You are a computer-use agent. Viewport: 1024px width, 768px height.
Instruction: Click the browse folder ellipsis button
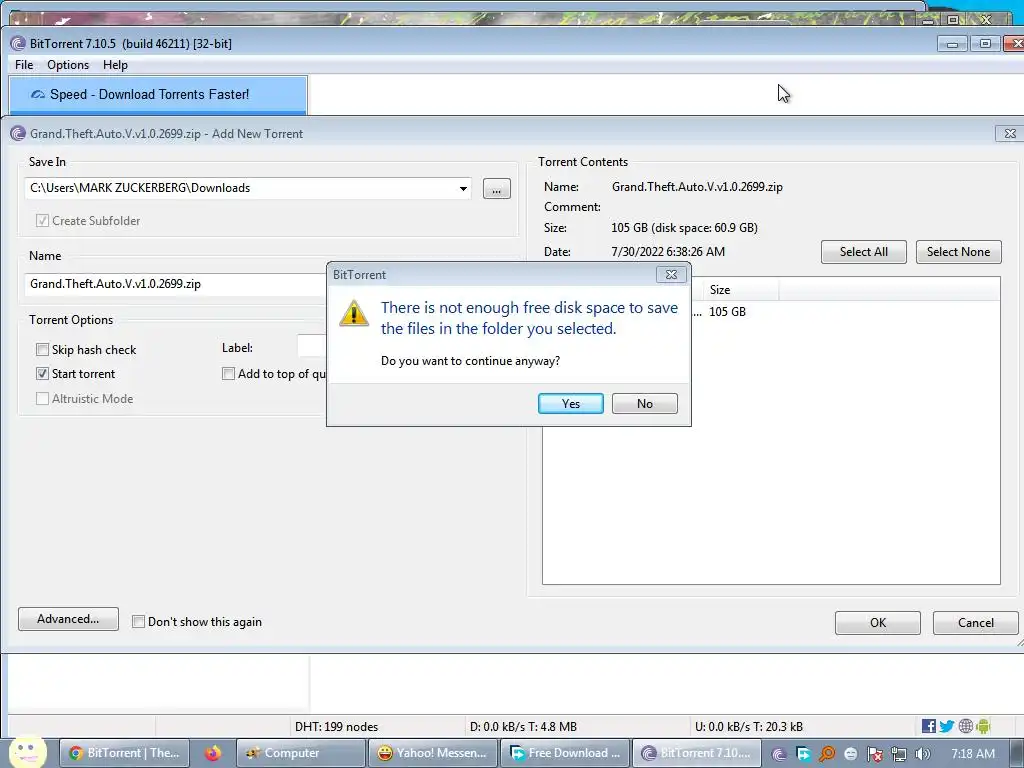pos(496,189)
